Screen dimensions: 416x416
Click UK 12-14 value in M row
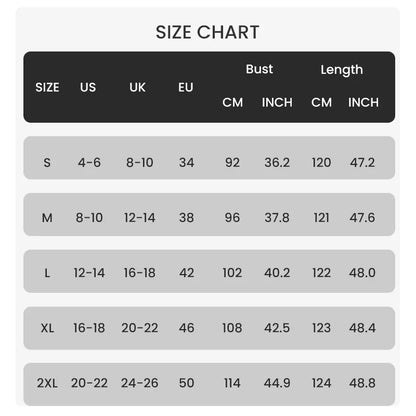[140, 218]
